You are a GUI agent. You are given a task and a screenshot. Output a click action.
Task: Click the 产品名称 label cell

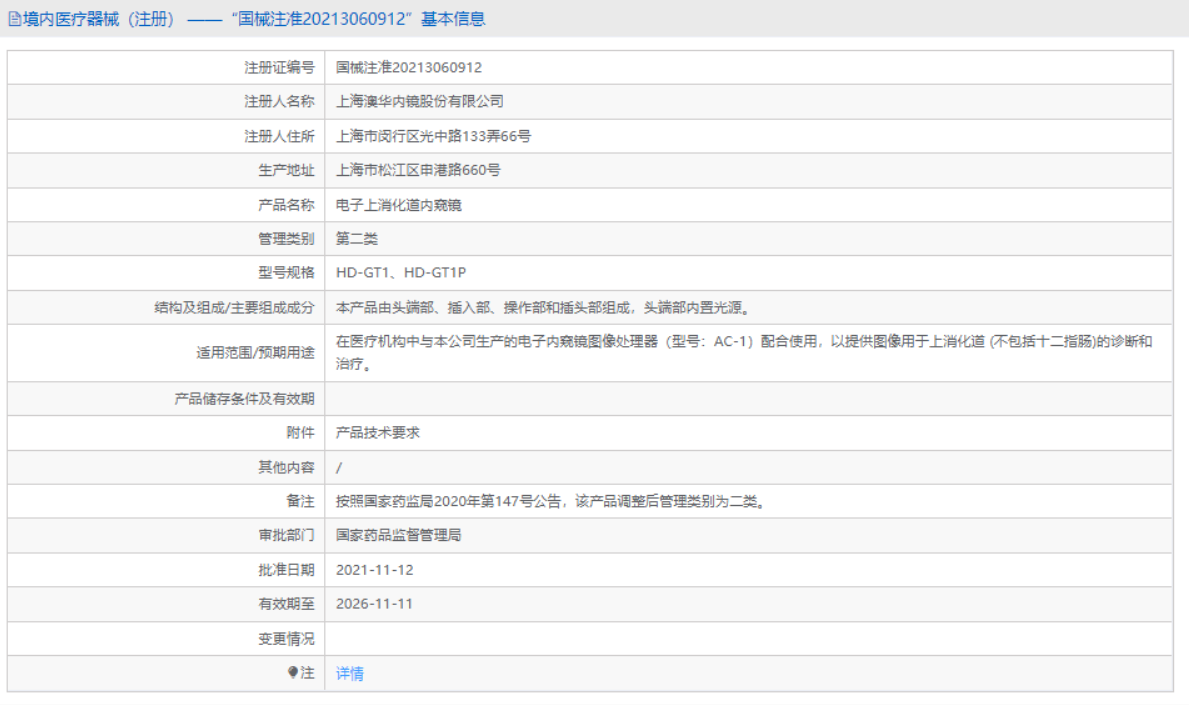[x=166, y=205]
